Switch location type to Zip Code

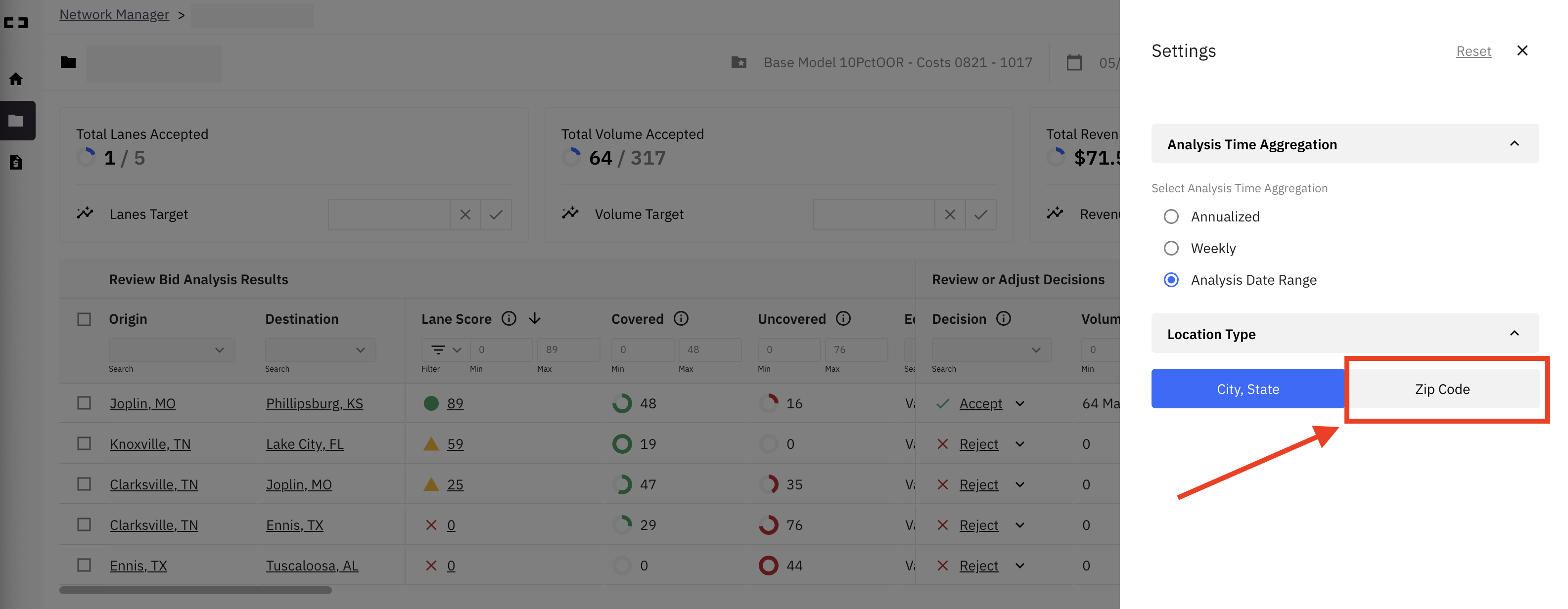pos(1442,389)
